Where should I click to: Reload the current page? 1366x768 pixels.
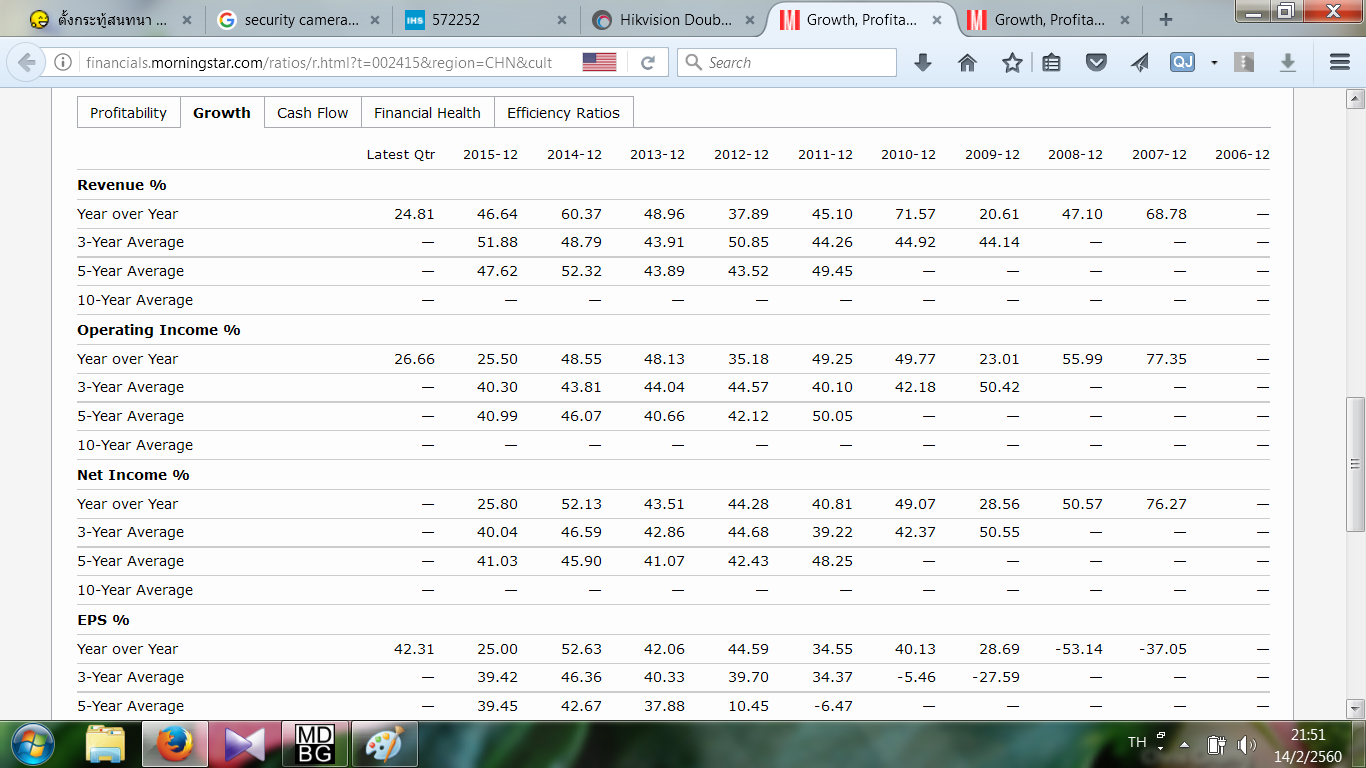coord(648,63)
